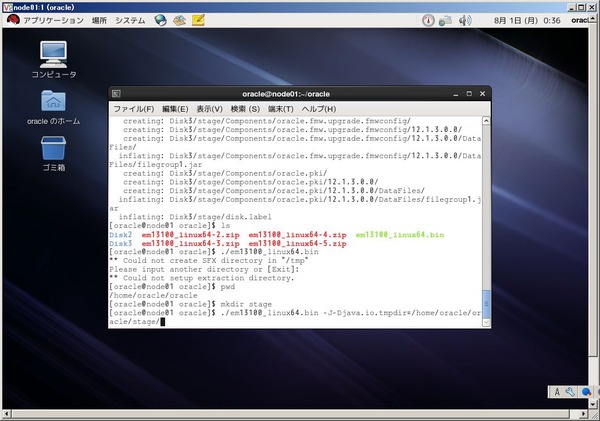Screen dimensions: 600x421
Task: Click the VNC window title icon
Action: (x=7, y=7)
